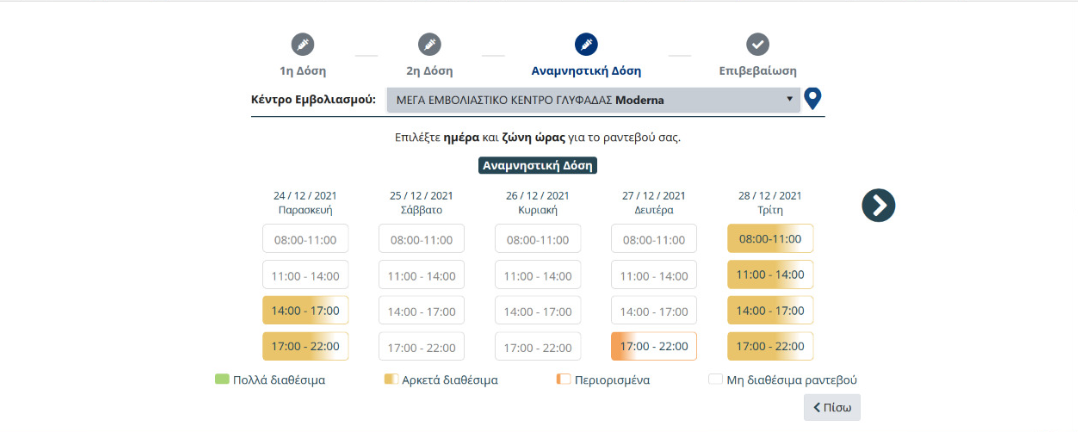Image resolution: width=1078 pixels, height=432 pixels.
Task: Pick Tuesday 28/12 slot 08:00-11:00
Action: pos(769,239)
